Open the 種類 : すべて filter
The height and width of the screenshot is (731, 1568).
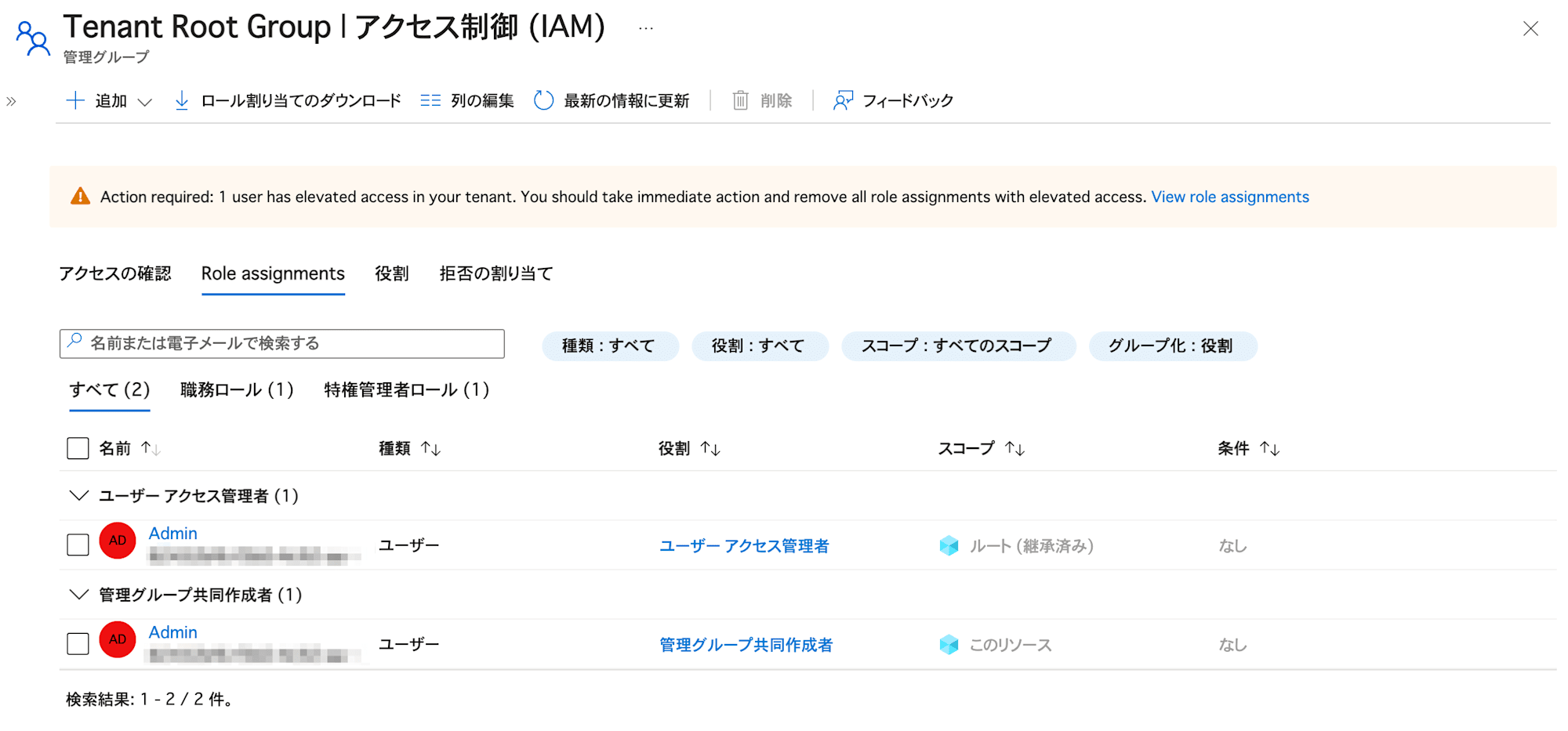[x=609, y=346]
